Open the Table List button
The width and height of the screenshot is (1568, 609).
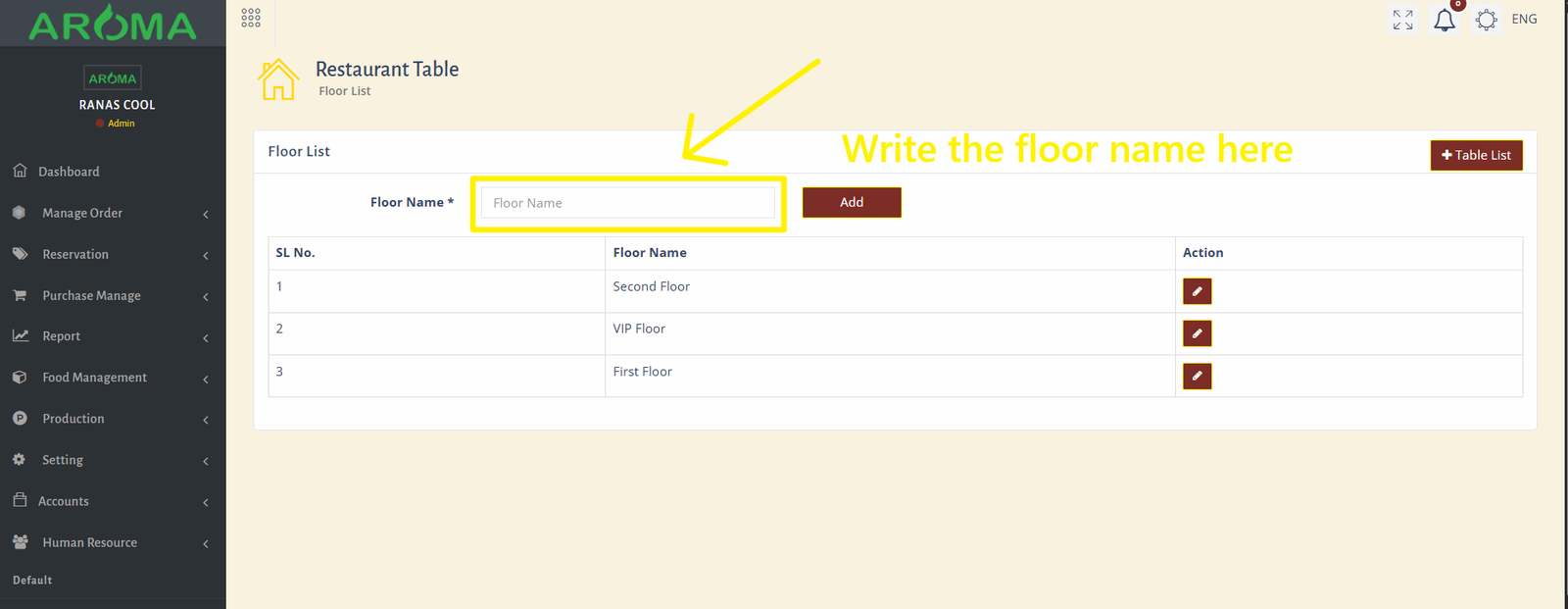click(1476, 155)
